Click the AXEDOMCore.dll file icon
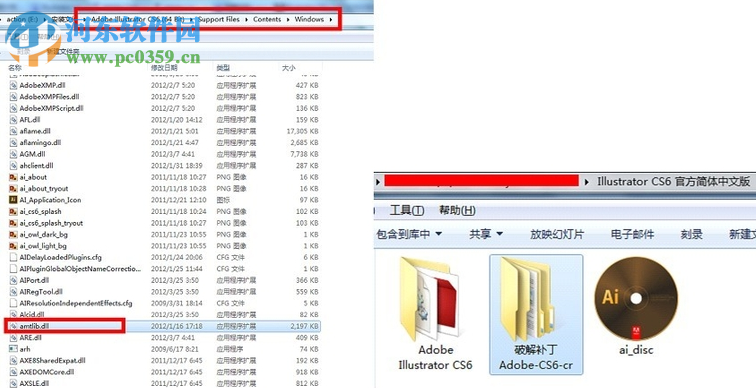The image size is (756, 388). point(13,372)
